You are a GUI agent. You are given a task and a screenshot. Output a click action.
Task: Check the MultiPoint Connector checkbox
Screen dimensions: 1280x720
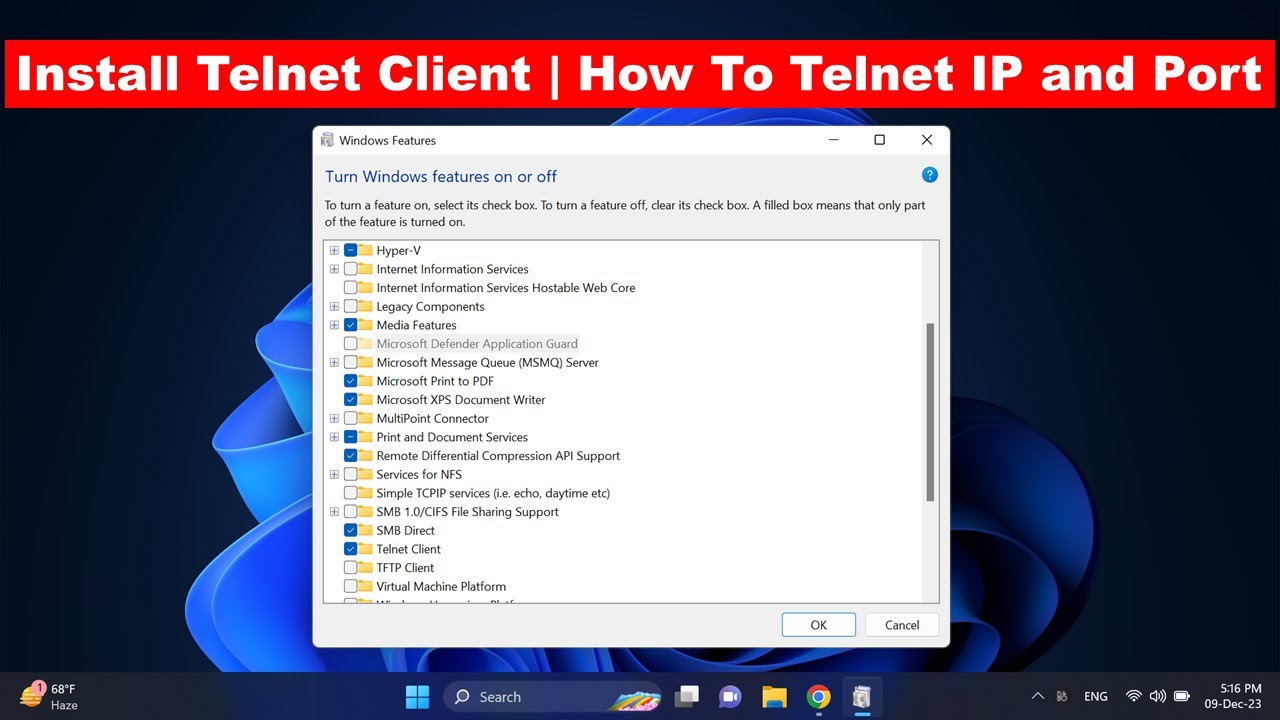(351, 419)
